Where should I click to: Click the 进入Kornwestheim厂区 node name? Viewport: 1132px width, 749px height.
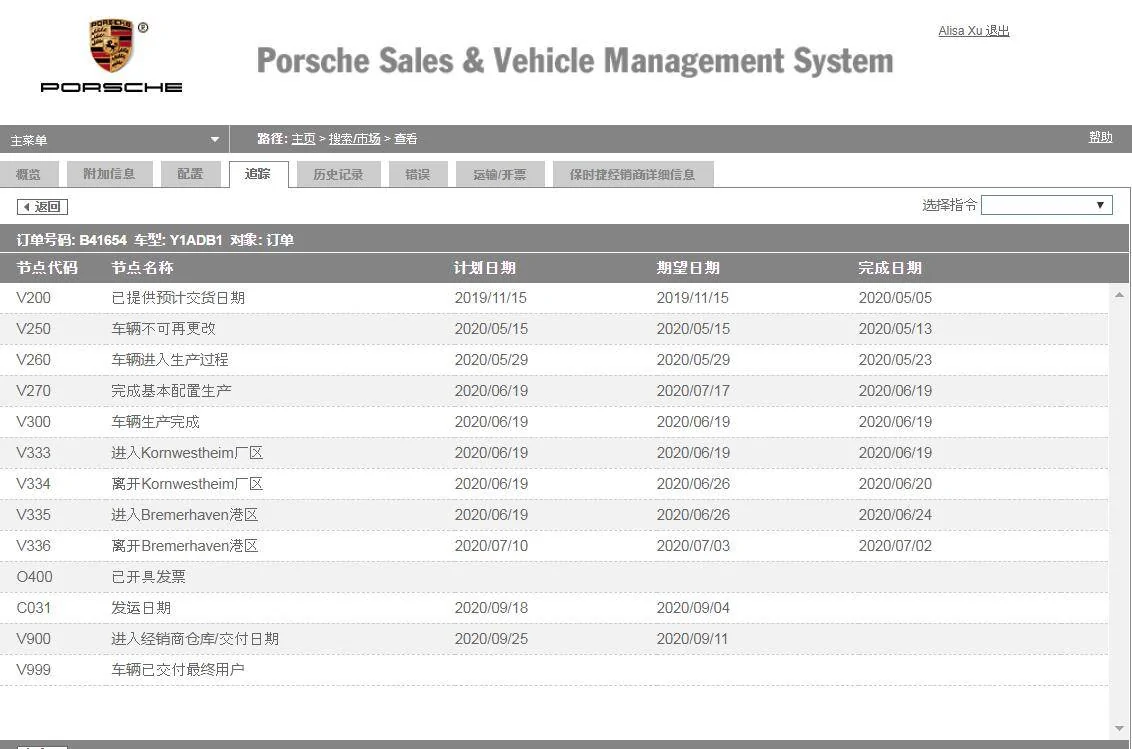(187, 453)
